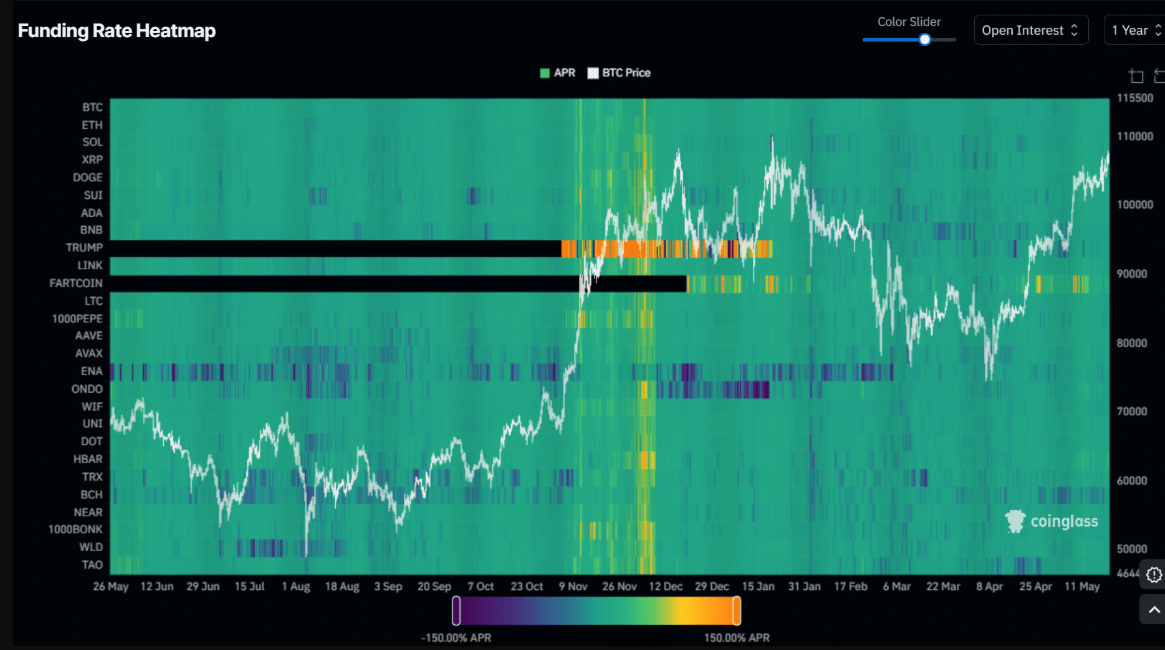This screenshot has height=650, width=1165.
Task: Click the BTC row label
Action: (x=92, y=108)
